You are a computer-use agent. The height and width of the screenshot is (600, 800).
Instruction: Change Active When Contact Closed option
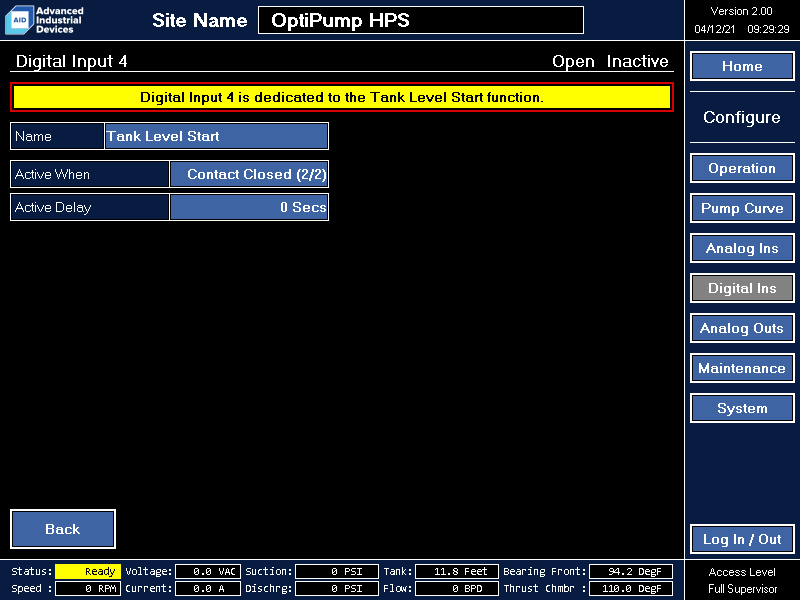tap(249, 174)
